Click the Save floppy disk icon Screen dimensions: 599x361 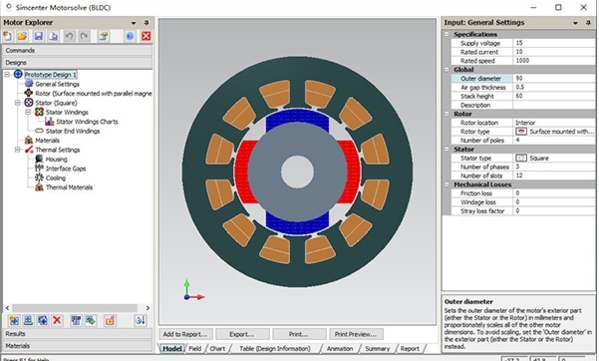(x=39, y=36)
